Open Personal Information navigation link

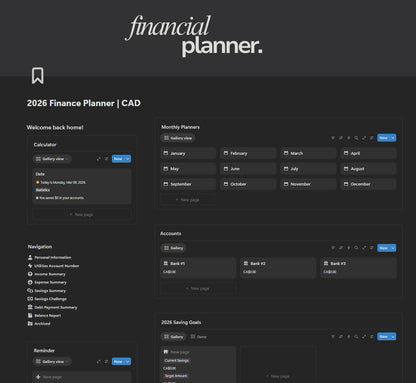pyautogui.click(x=49, y=257)
